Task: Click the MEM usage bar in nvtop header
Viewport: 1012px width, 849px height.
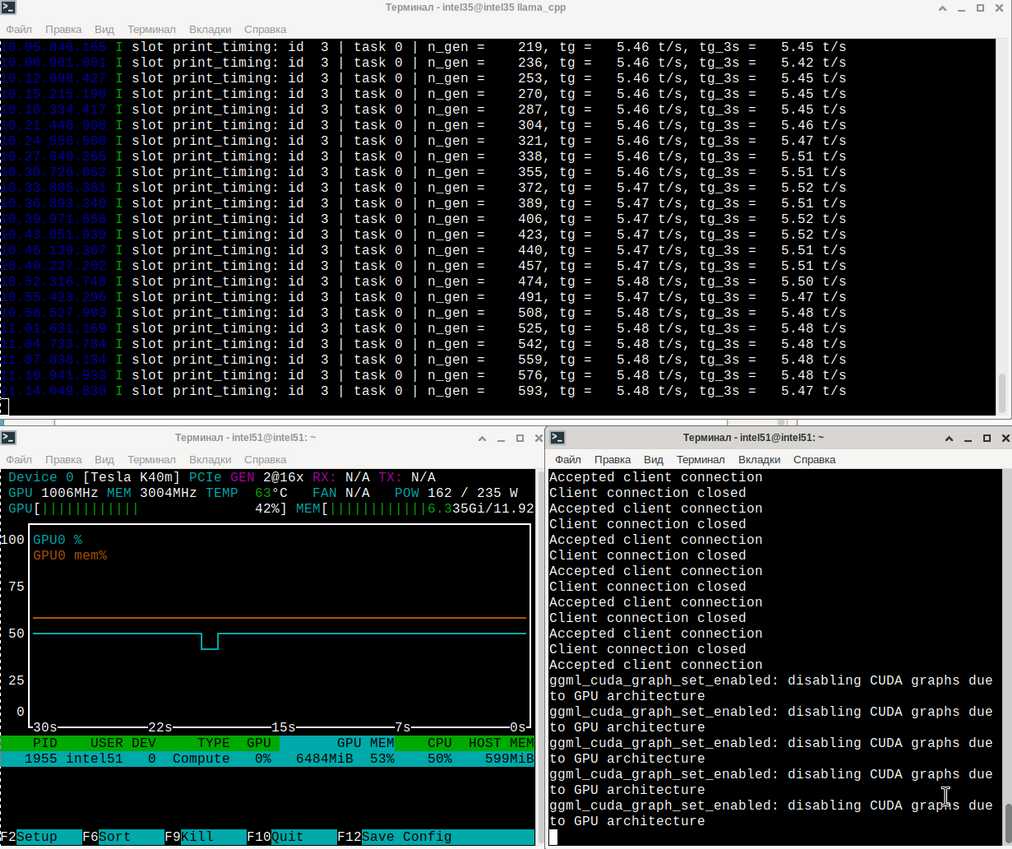Action: pyautogui.click(x=415, y=509)
